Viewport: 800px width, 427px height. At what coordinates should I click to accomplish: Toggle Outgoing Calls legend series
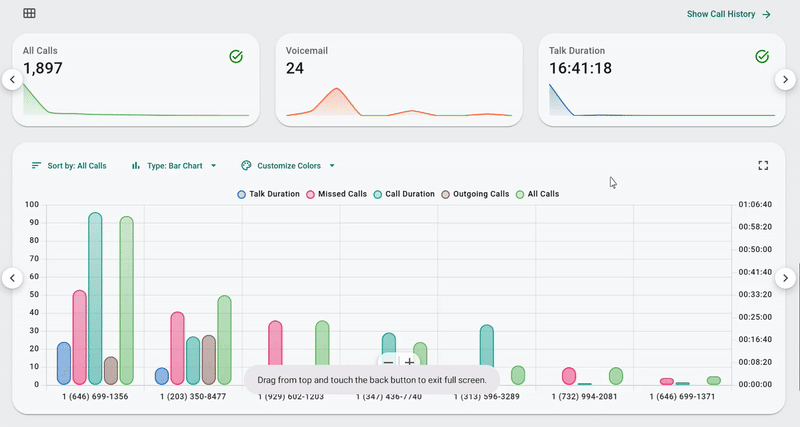tap(475, 194)
